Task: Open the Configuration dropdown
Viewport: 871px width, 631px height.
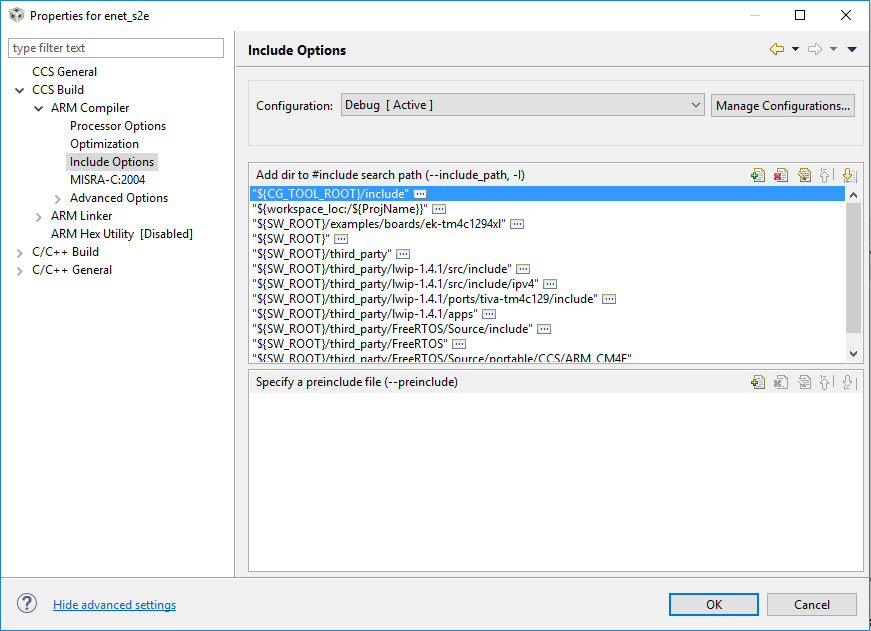Action: [523, 105]
